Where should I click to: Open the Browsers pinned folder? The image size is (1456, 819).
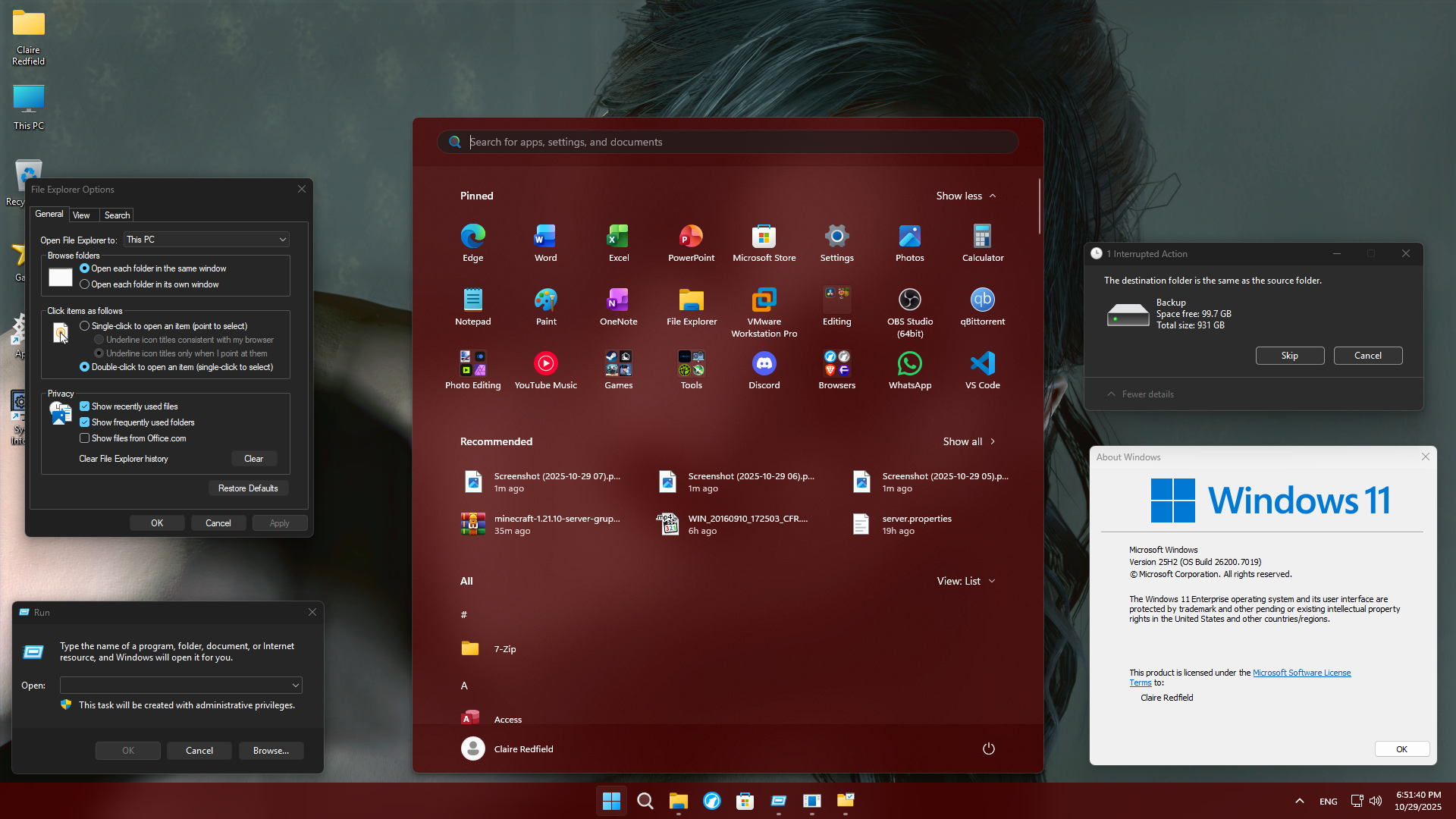836,371
